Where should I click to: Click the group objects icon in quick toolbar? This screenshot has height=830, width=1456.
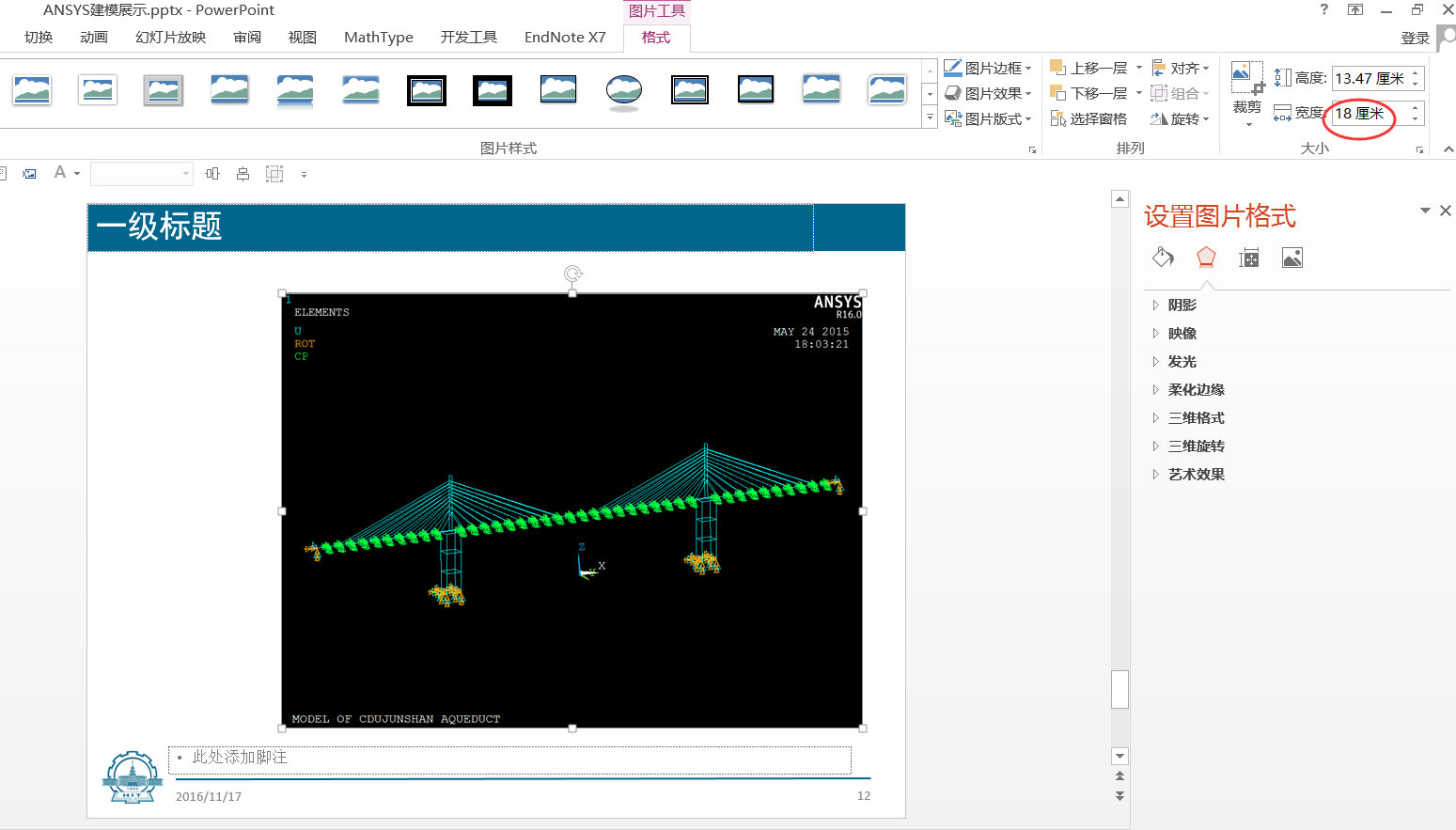[274, 173]
